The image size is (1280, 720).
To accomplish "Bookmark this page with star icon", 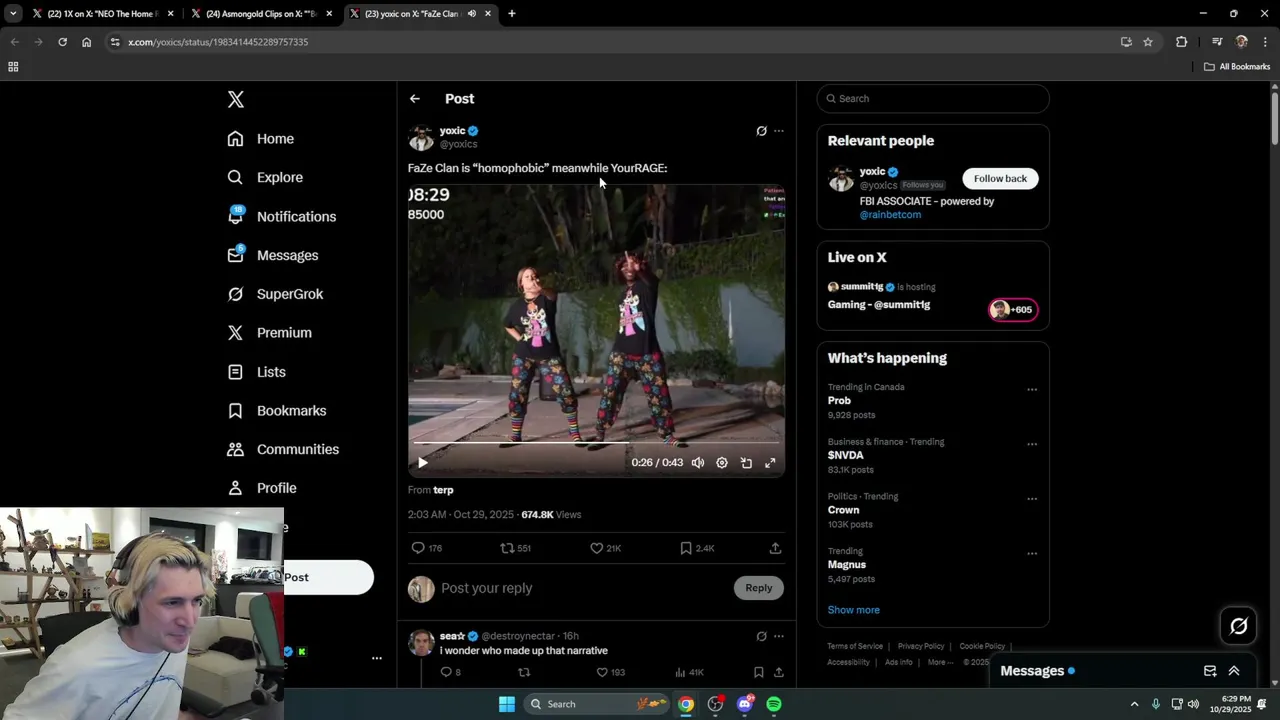I will click(1148, 42).
